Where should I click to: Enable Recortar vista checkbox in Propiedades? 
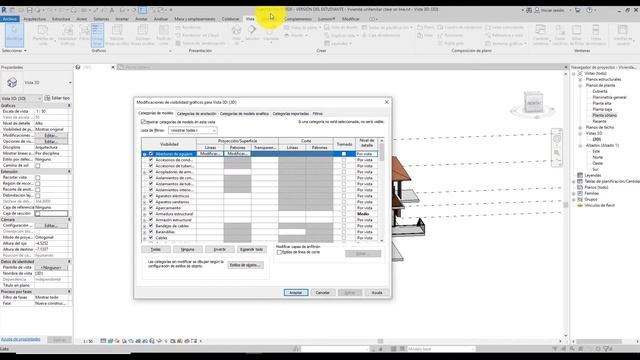tap(38, 178)
